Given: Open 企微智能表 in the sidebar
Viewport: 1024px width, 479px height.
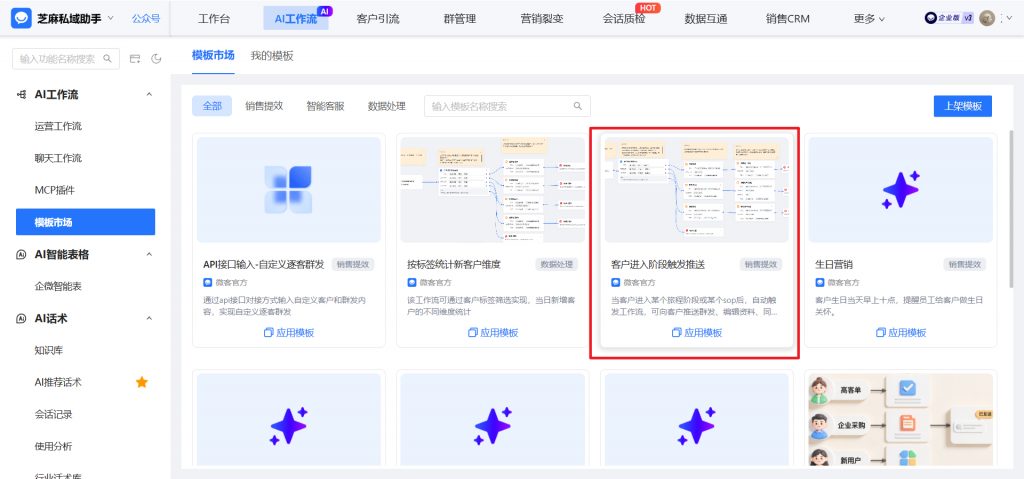Looking at the screenshot, I should click(58, 286).
